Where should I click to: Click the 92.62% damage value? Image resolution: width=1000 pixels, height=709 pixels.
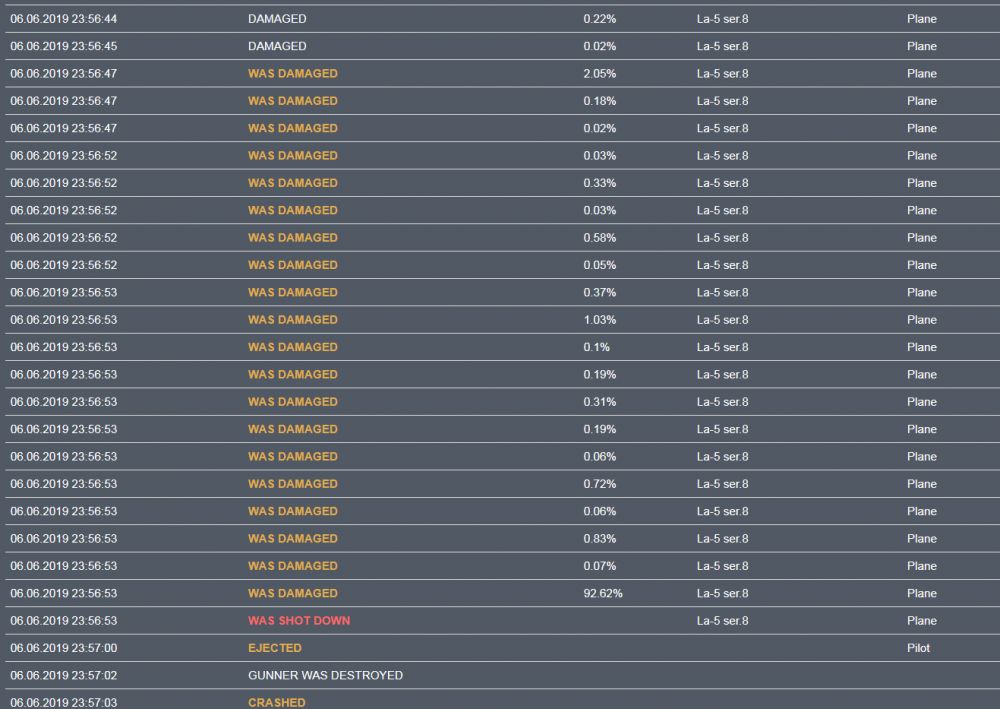pos(603,593)
